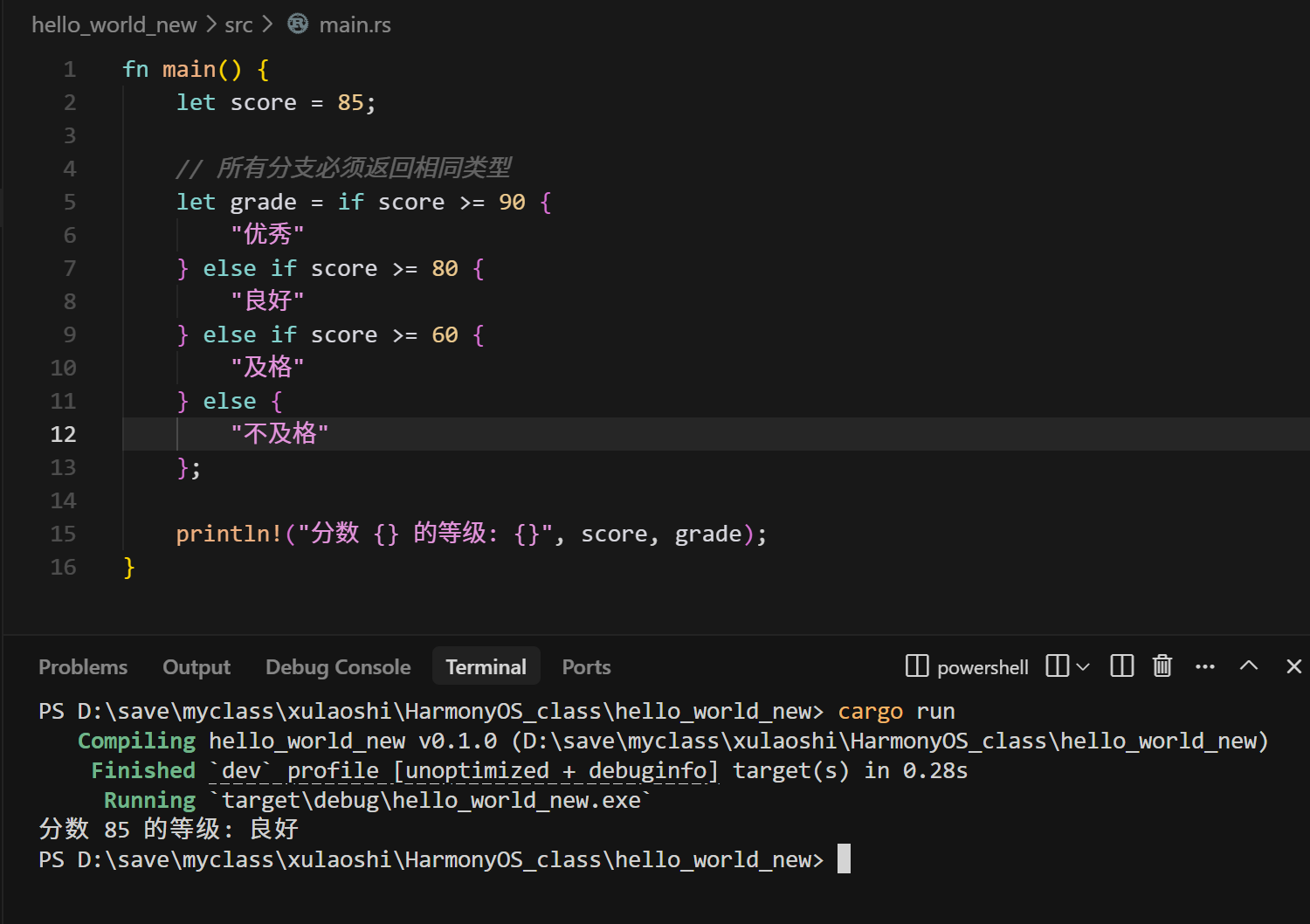Click the string "不及格" on line 12
1310x924 pixels.
[279, 433]
